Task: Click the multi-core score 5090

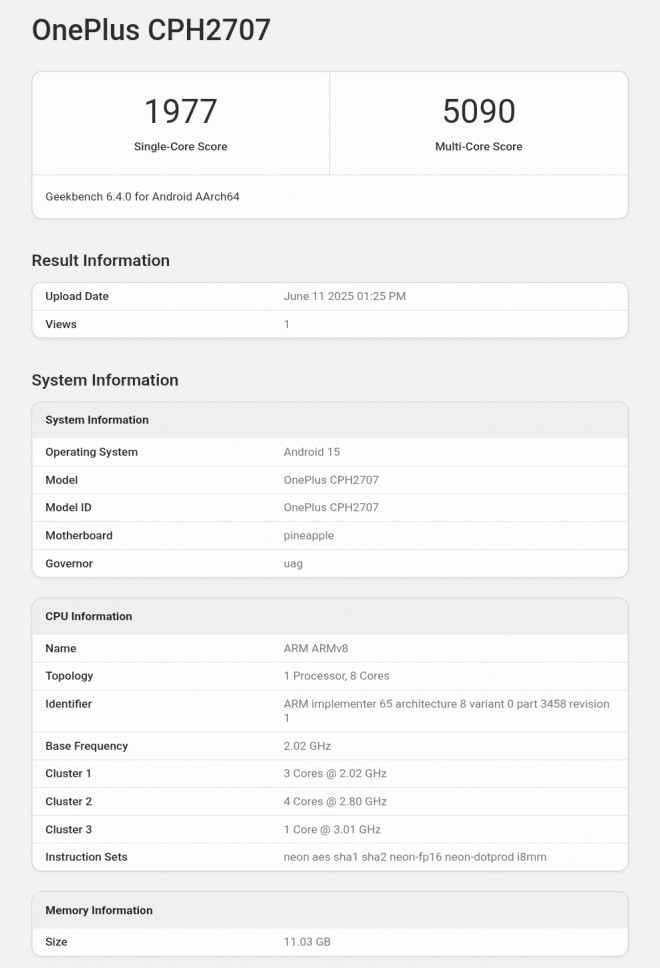Action: click(x=478, y=111)
